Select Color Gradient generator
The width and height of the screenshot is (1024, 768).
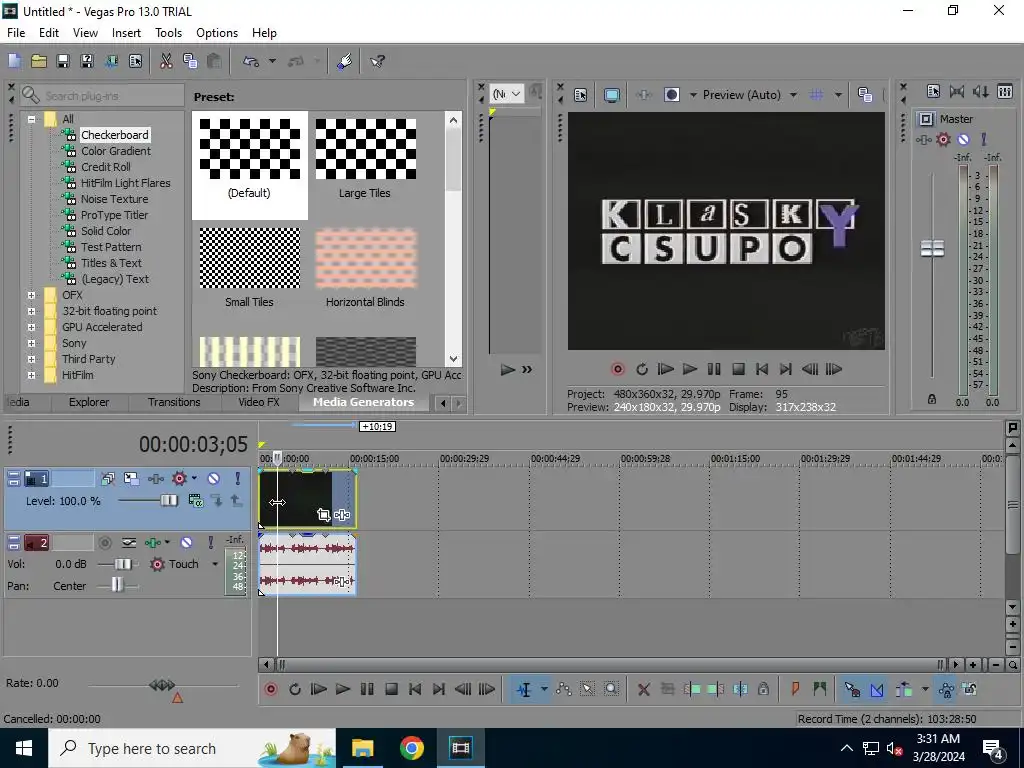coord(116,151)
